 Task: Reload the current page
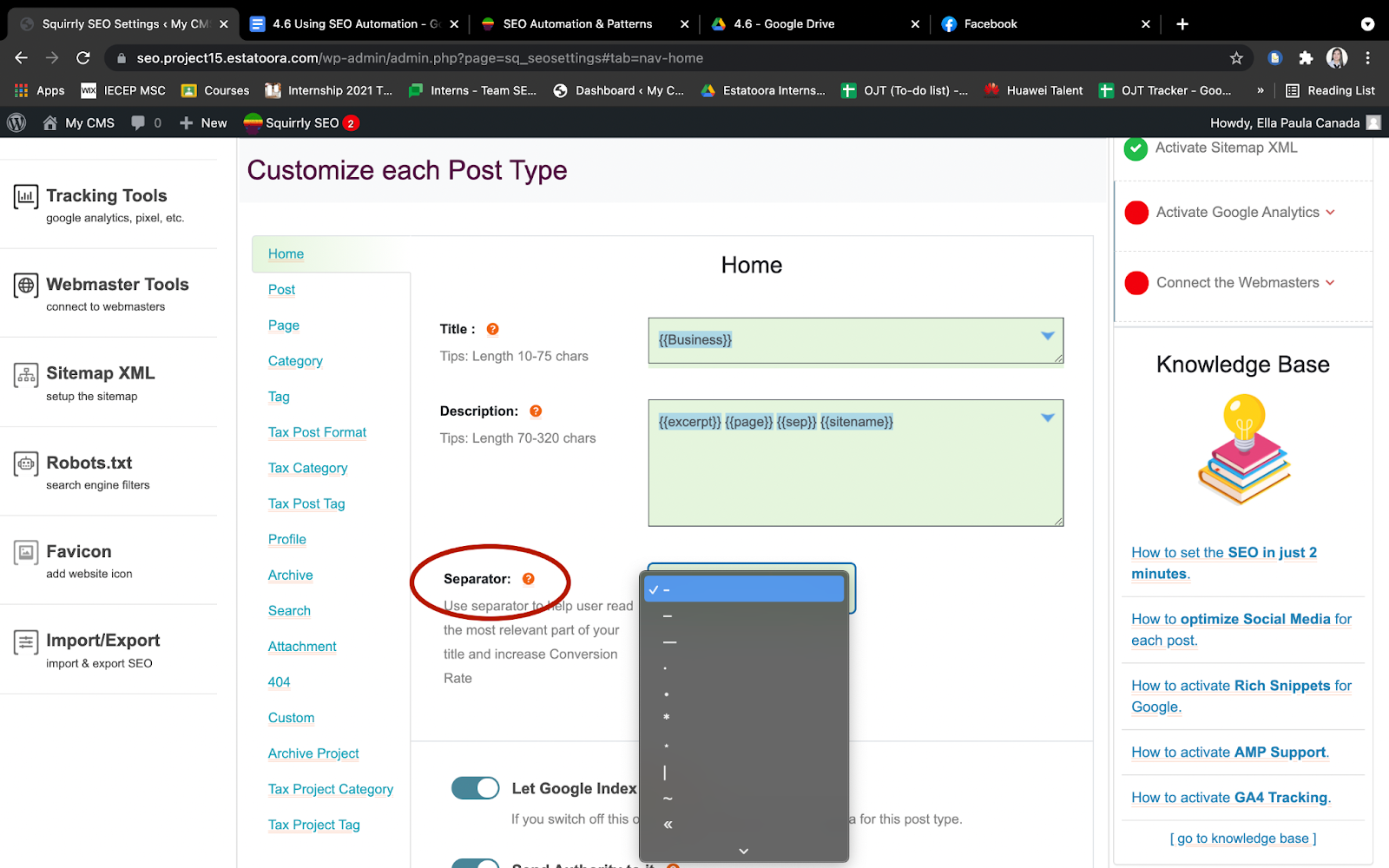point(83,58)
